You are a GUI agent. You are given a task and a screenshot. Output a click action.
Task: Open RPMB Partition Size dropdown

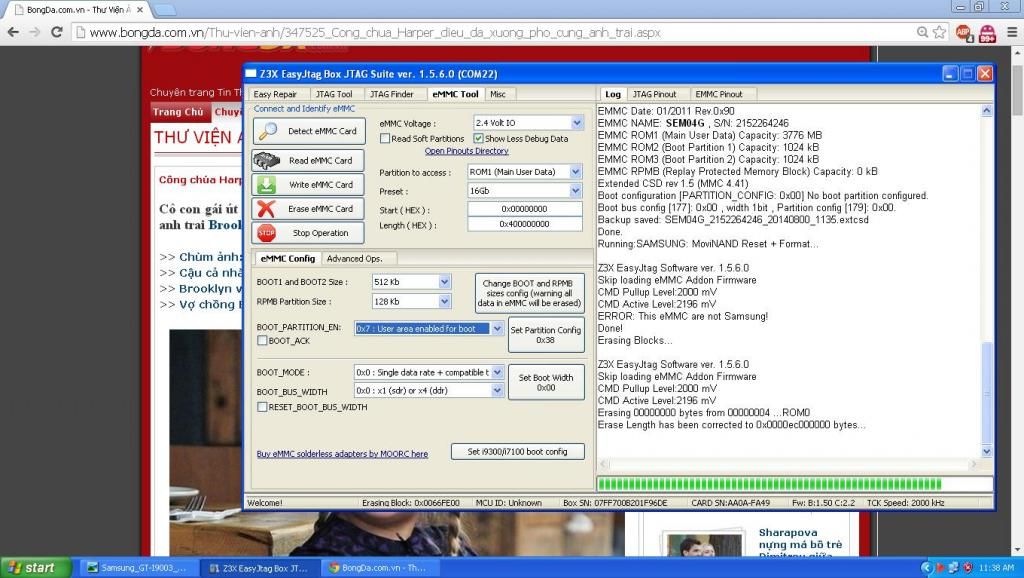tap(444, 302)
